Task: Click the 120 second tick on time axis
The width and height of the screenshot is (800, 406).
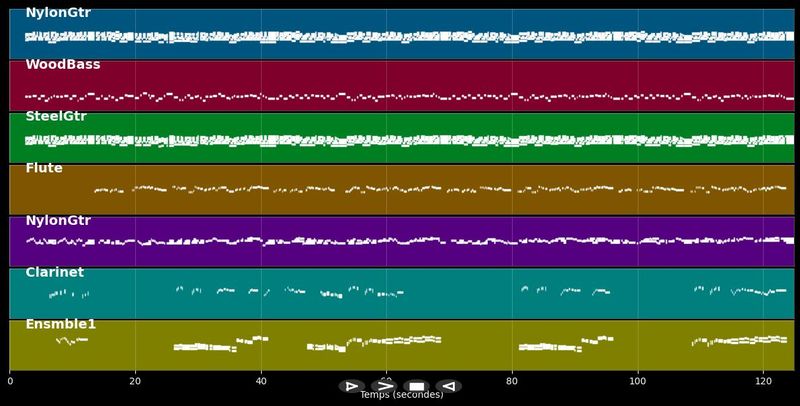Action: pos(763,380)
